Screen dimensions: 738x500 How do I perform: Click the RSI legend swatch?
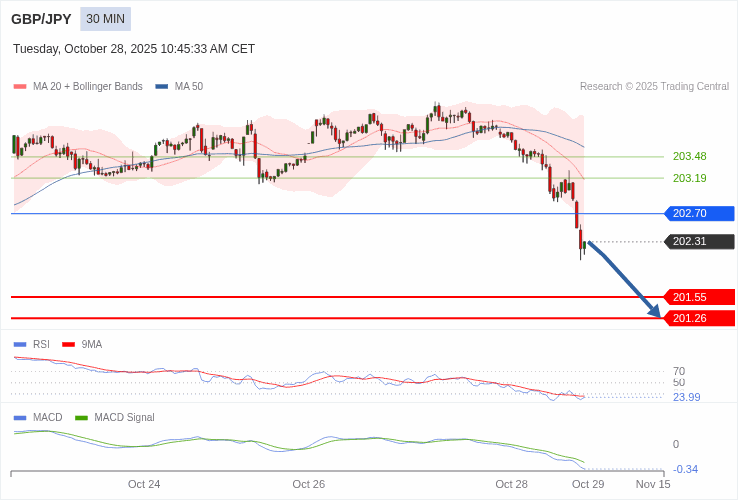click(20, 345)
